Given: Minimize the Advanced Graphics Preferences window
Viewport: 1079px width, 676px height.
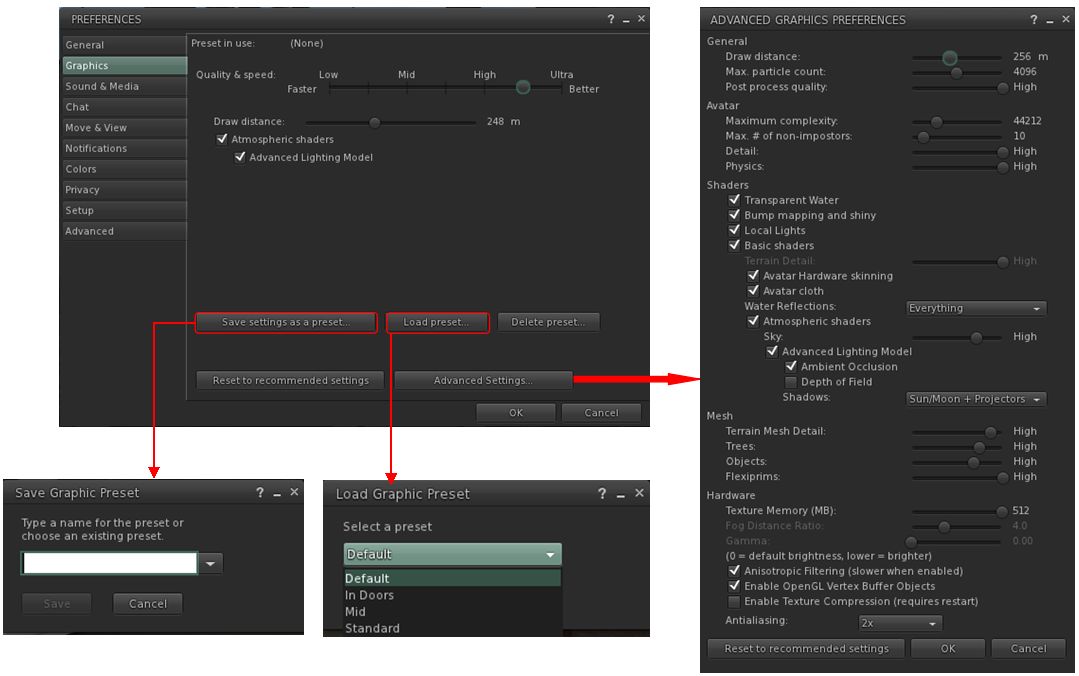Looking at the screenshot, I should [1051, 21].
